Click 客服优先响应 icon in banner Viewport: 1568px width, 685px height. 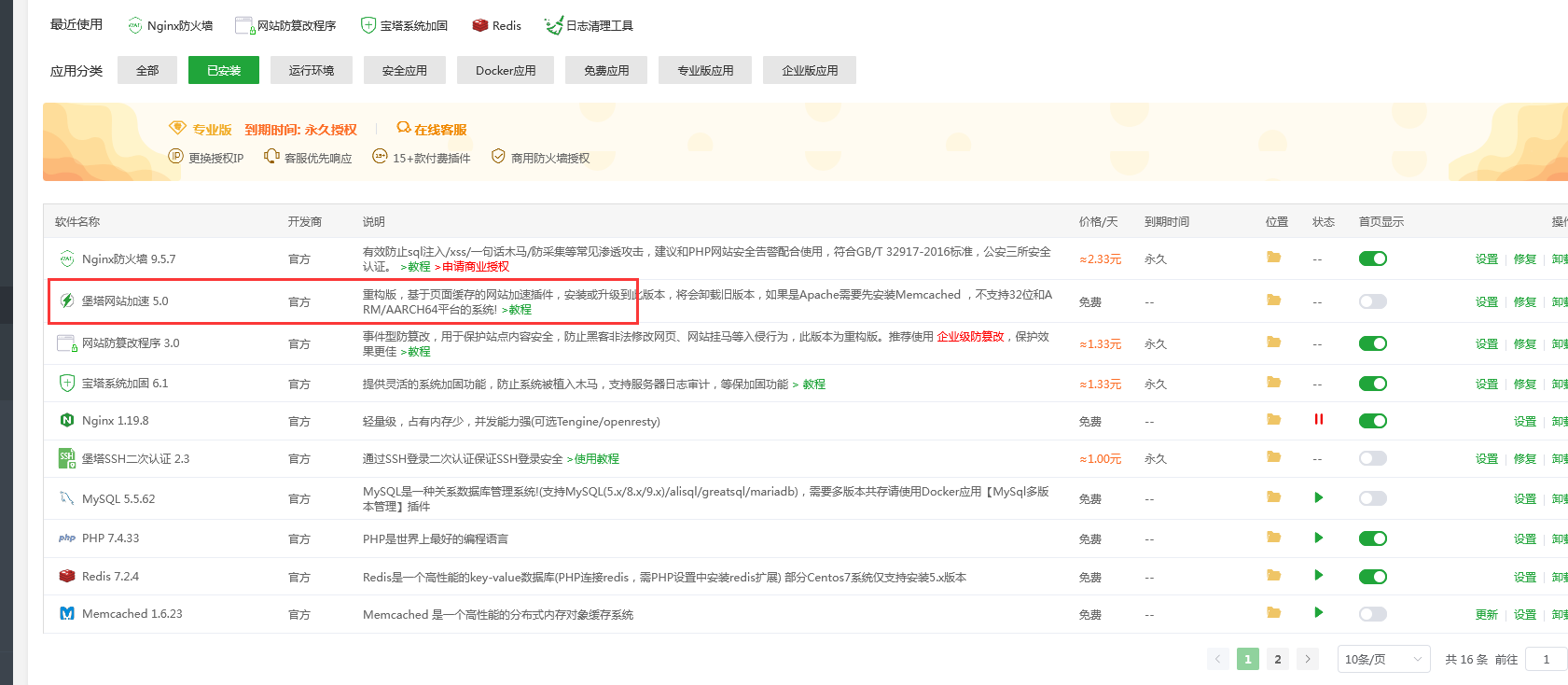pos(271,156)
